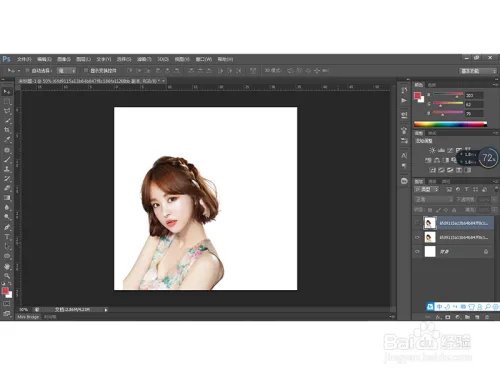Viewport: 500px width, 375px height.
Task: Open the History panel icon
Action: pos(404,90)
